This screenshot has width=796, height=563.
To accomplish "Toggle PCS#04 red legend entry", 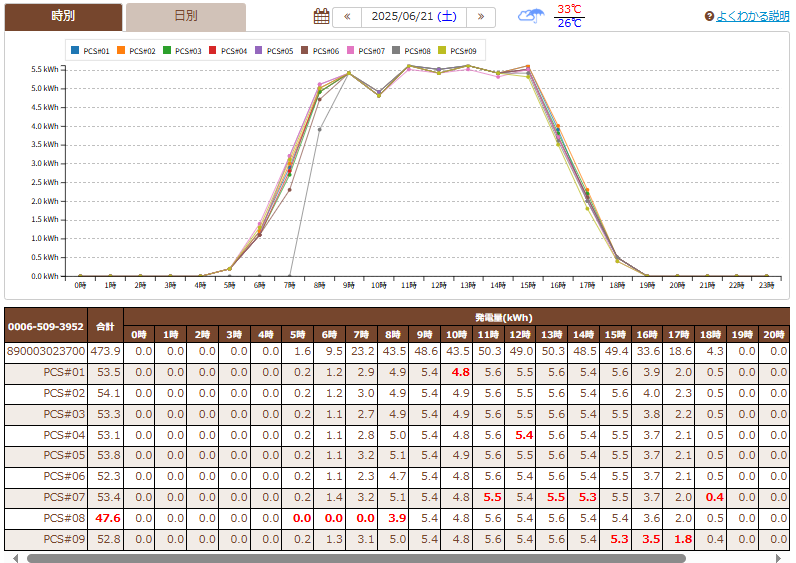I will pos(228,51).
